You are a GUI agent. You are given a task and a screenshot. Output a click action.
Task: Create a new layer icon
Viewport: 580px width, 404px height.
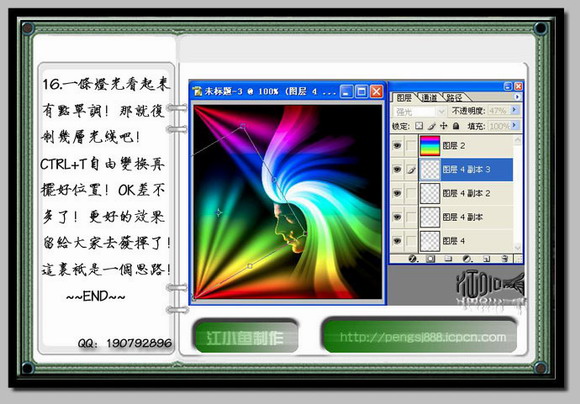pos(486,259)
